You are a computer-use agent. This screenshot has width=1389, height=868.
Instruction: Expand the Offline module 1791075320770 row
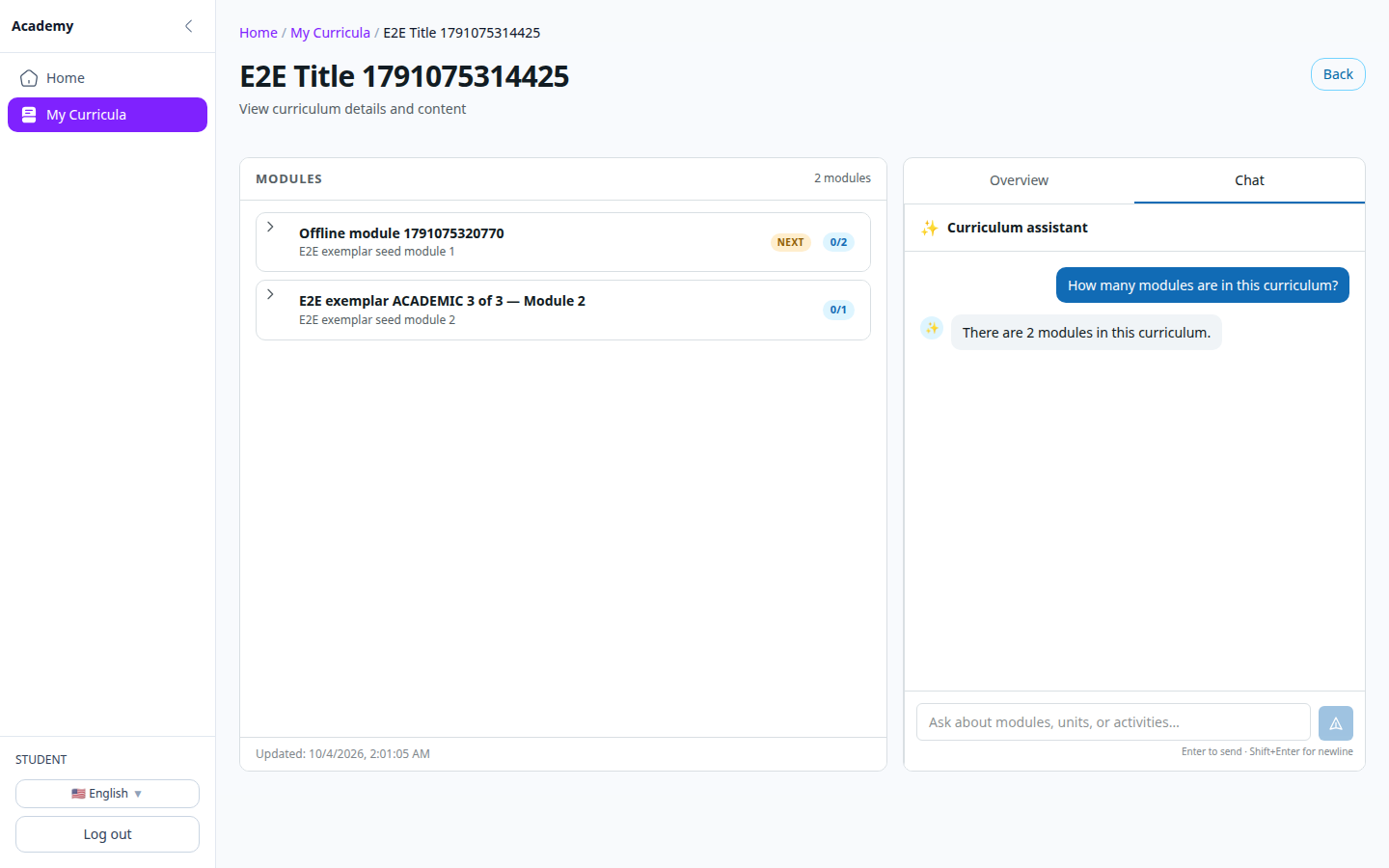pos(271,227)
